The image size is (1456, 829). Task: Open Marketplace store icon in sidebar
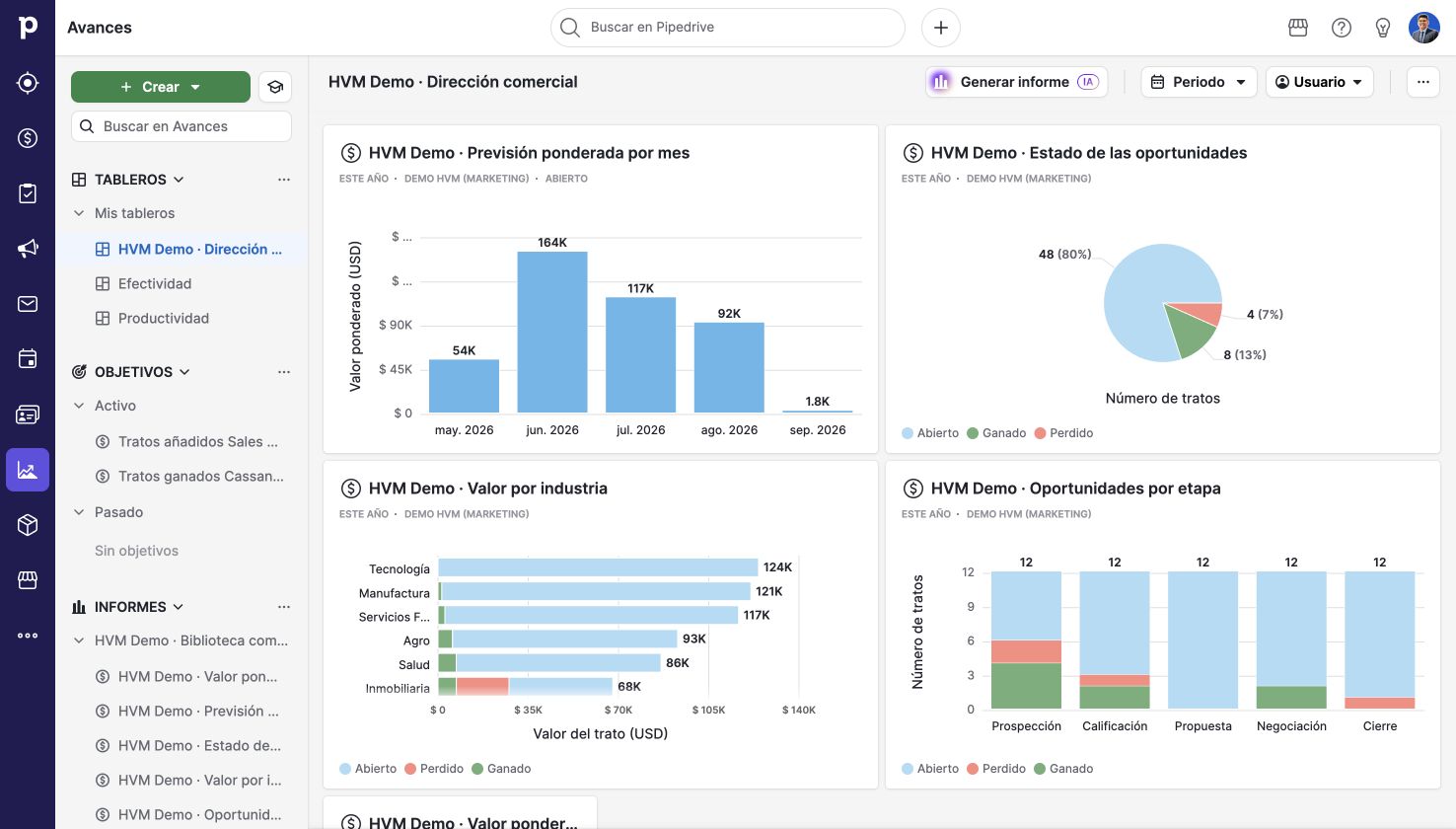(28, 580)
